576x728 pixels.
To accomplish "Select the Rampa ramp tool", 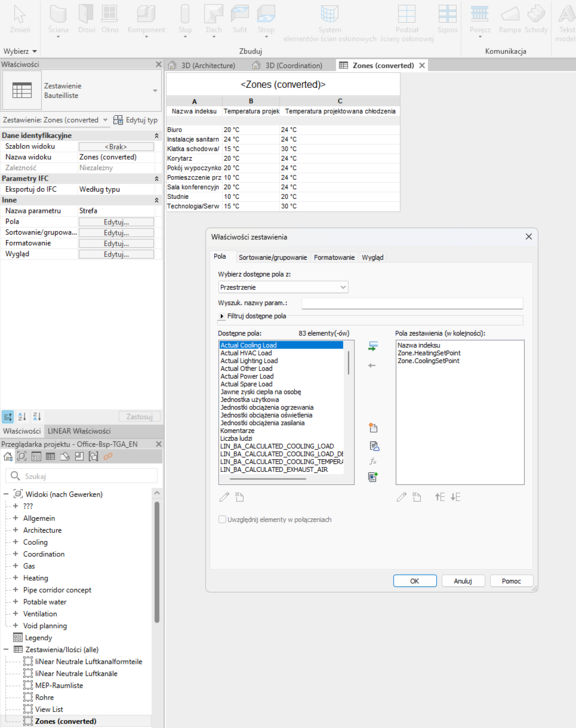I will pos(510,20).
